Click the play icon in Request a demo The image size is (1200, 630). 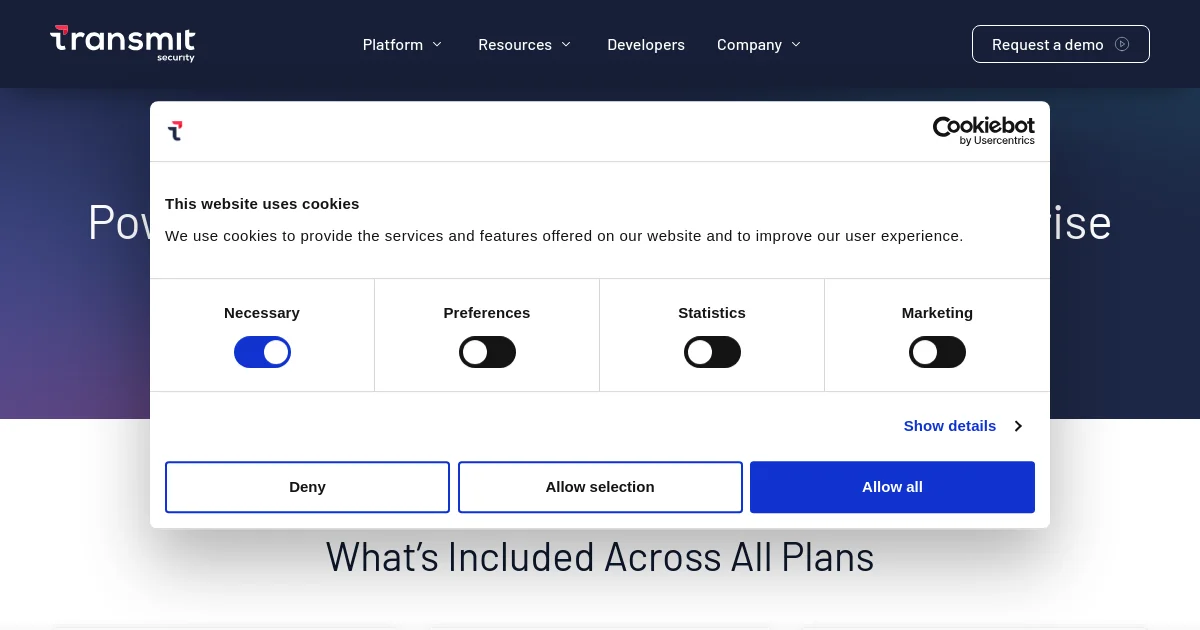tap(1122, 44)
